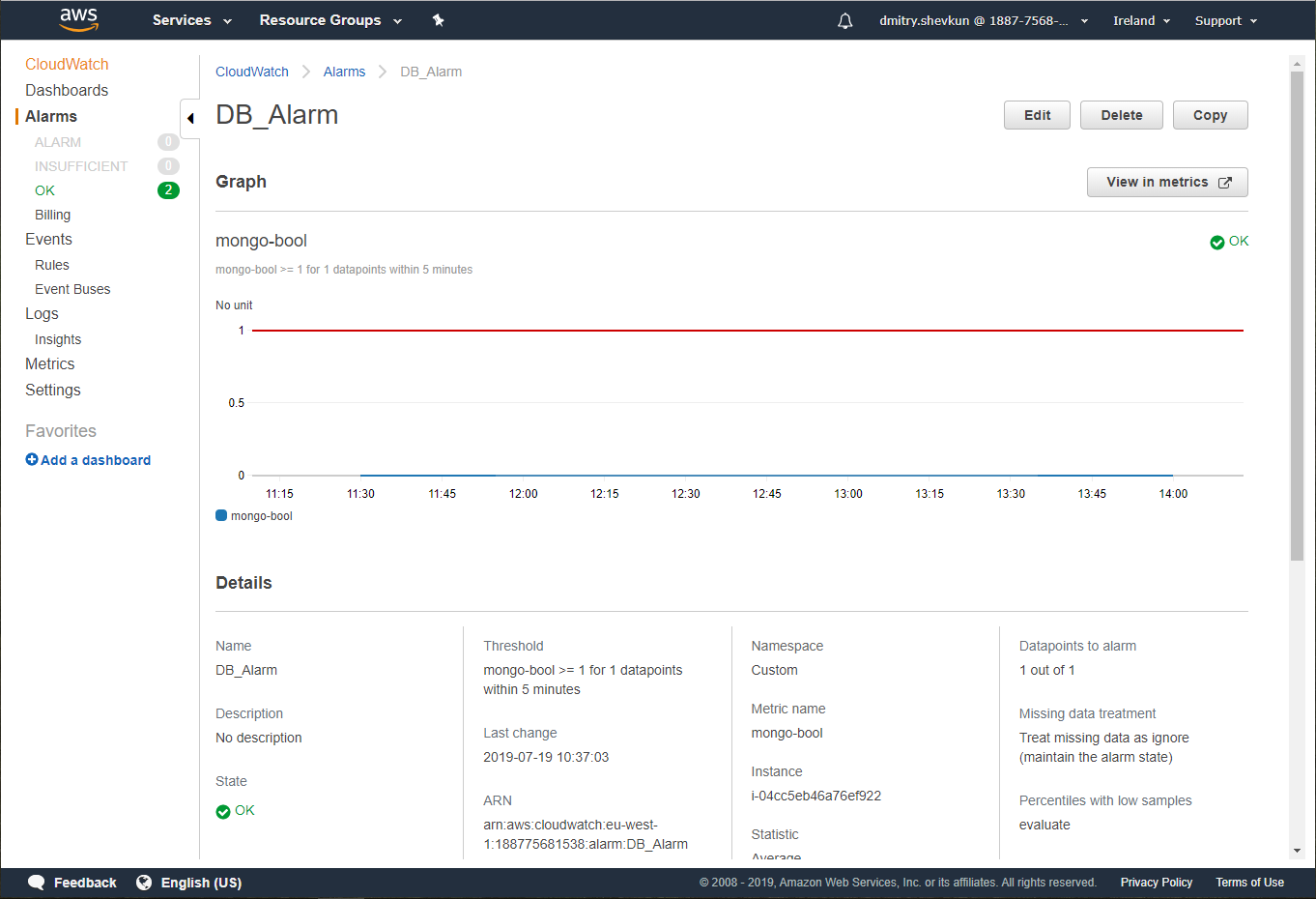Open the Ireland region selector

pos(1141,20)
